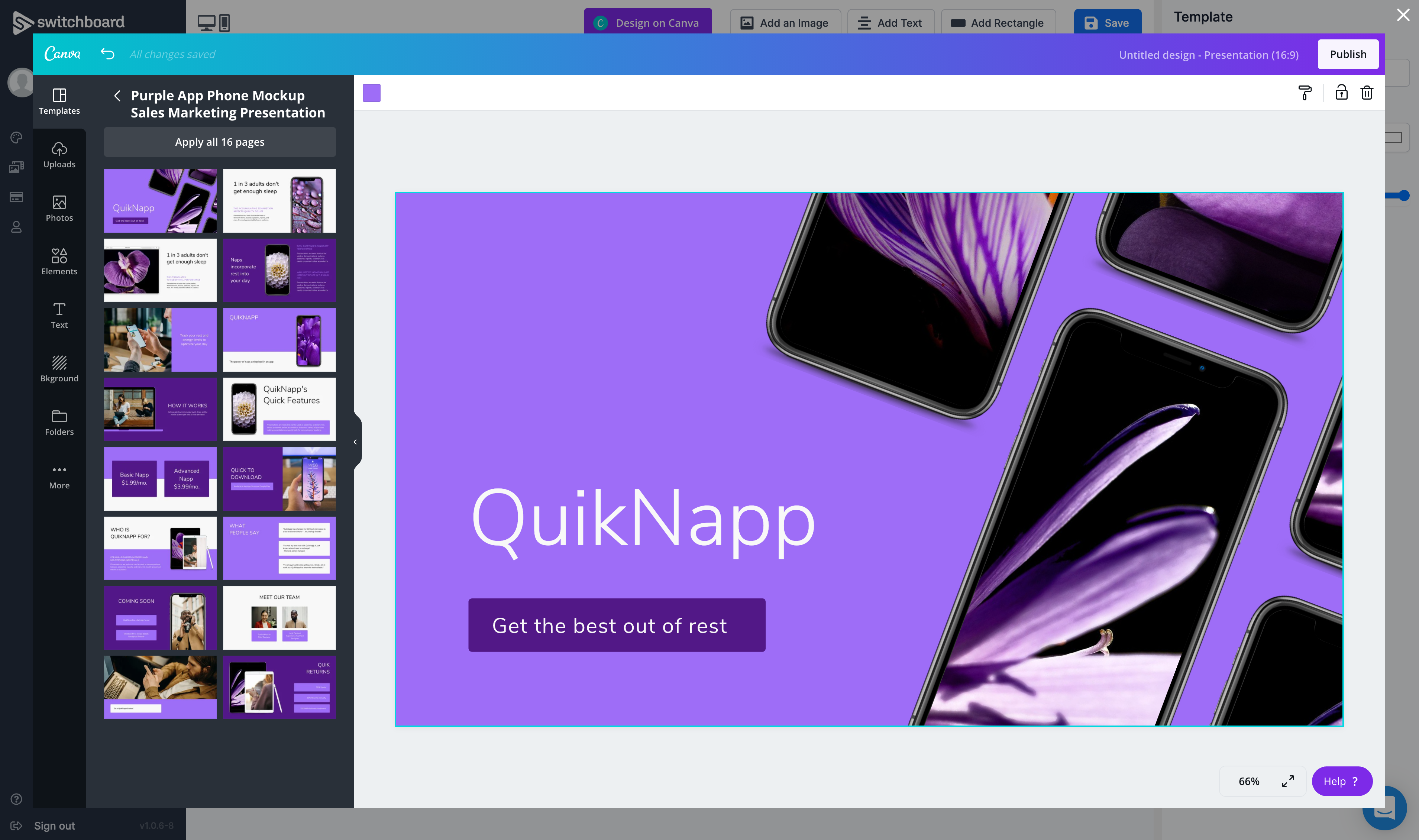Delete the selected element with trash icon

1366,92
